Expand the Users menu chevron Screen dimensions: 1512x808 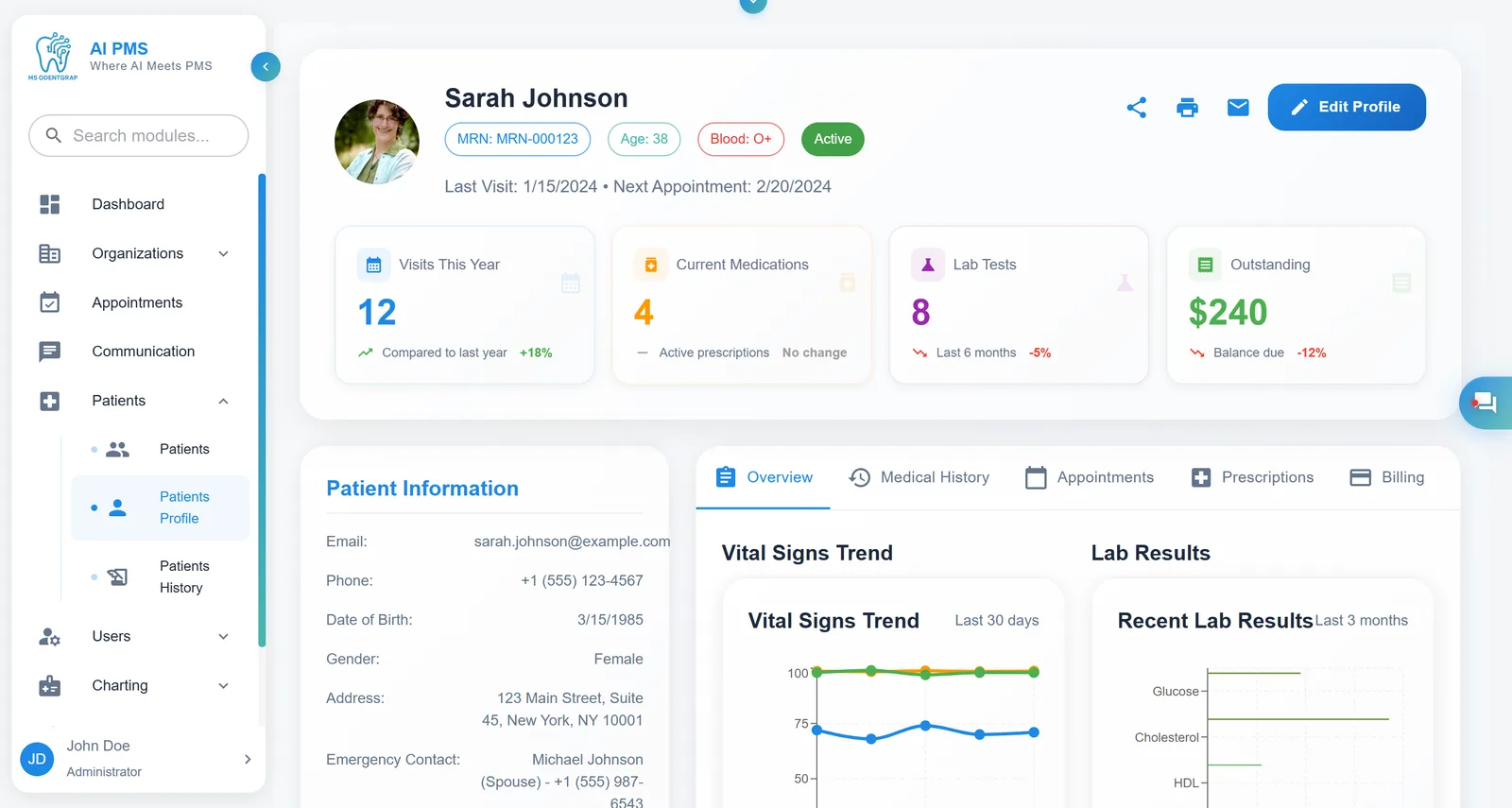point(224,637)
